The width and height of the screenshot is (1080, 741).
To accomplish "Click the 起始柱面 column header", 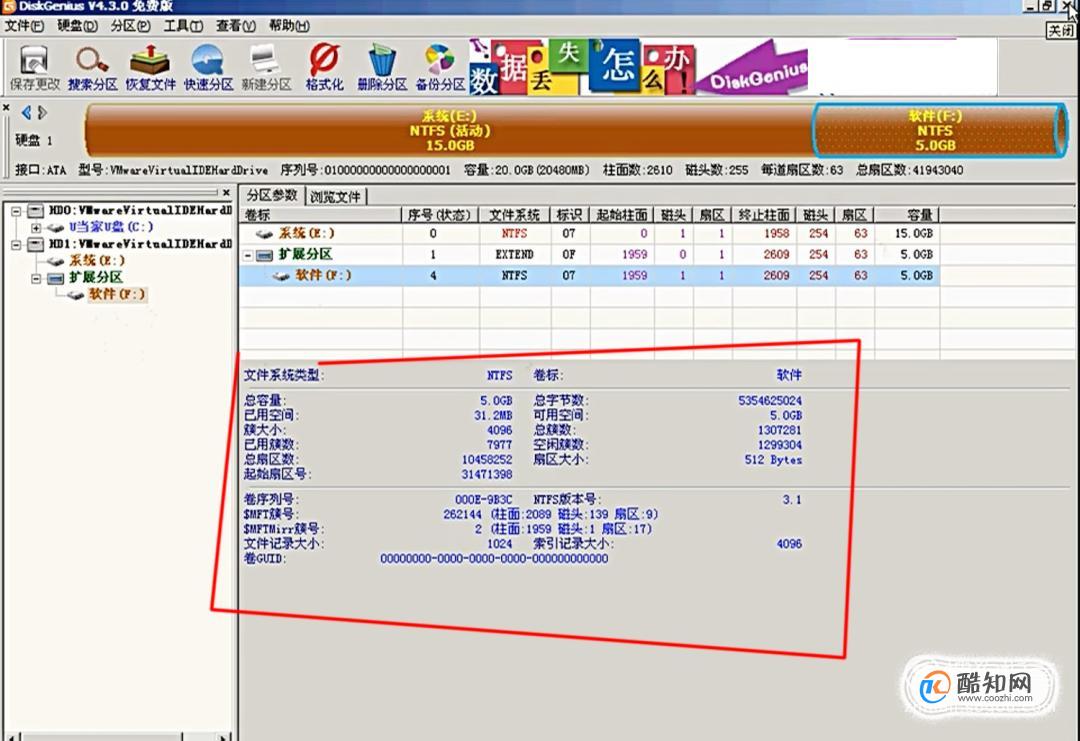I will (622, 215).
